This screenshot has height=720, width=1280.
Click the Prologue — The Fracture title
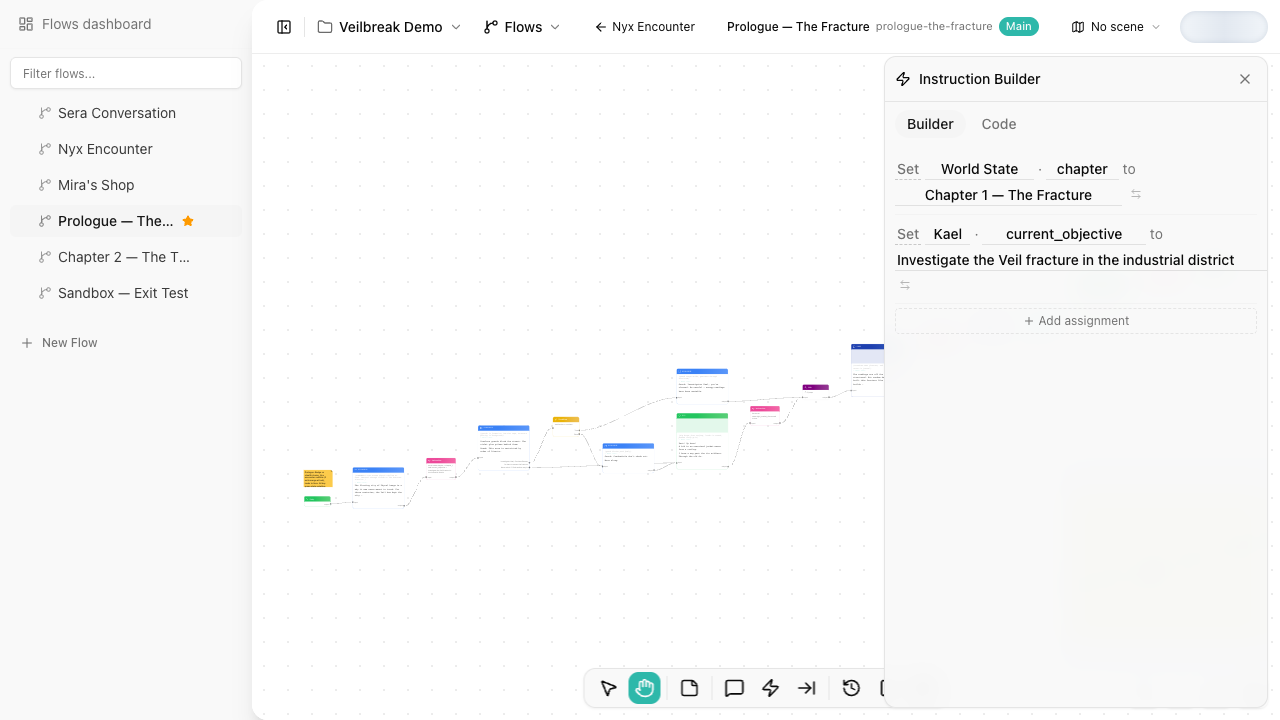coord(798,27)
